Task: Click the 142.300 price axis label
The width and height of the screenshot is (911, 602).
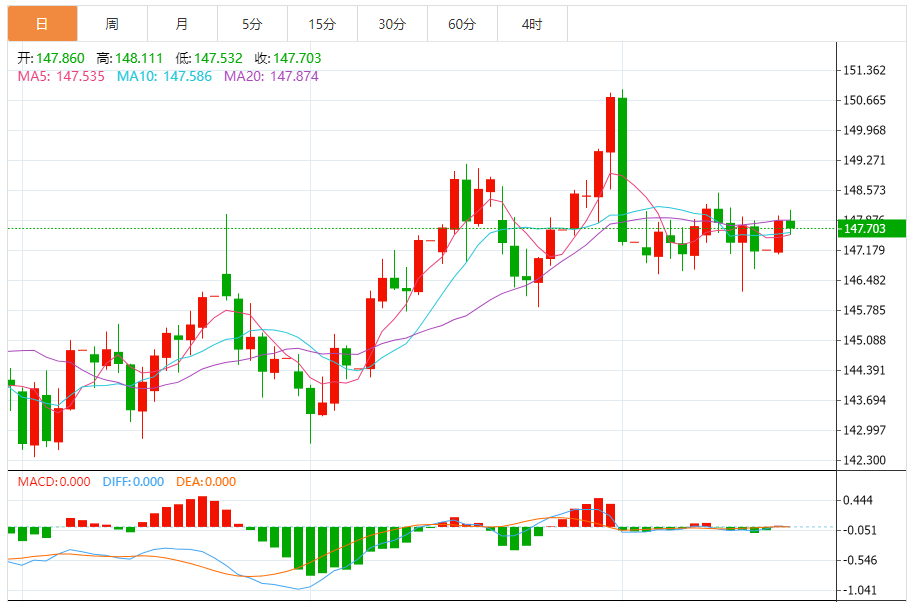Action: 865,460
